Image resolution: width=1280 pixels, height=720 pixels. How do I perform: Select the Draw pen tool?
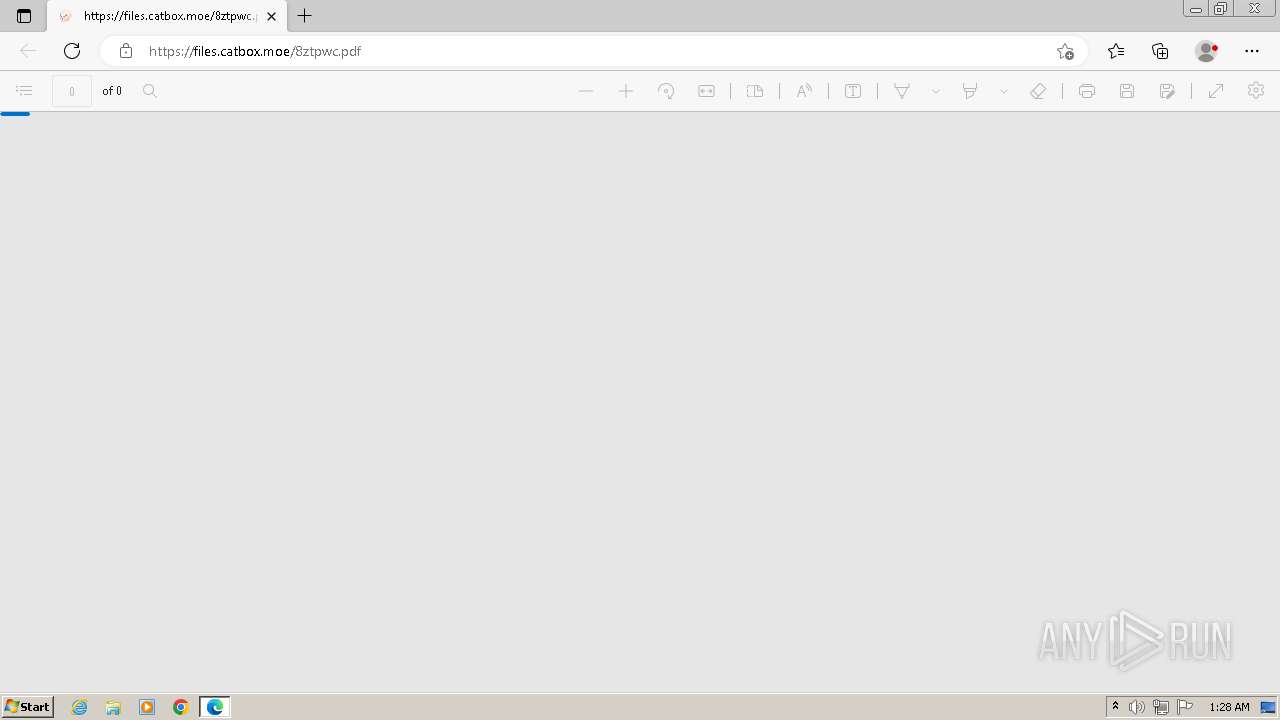click(x=902, y=91)
